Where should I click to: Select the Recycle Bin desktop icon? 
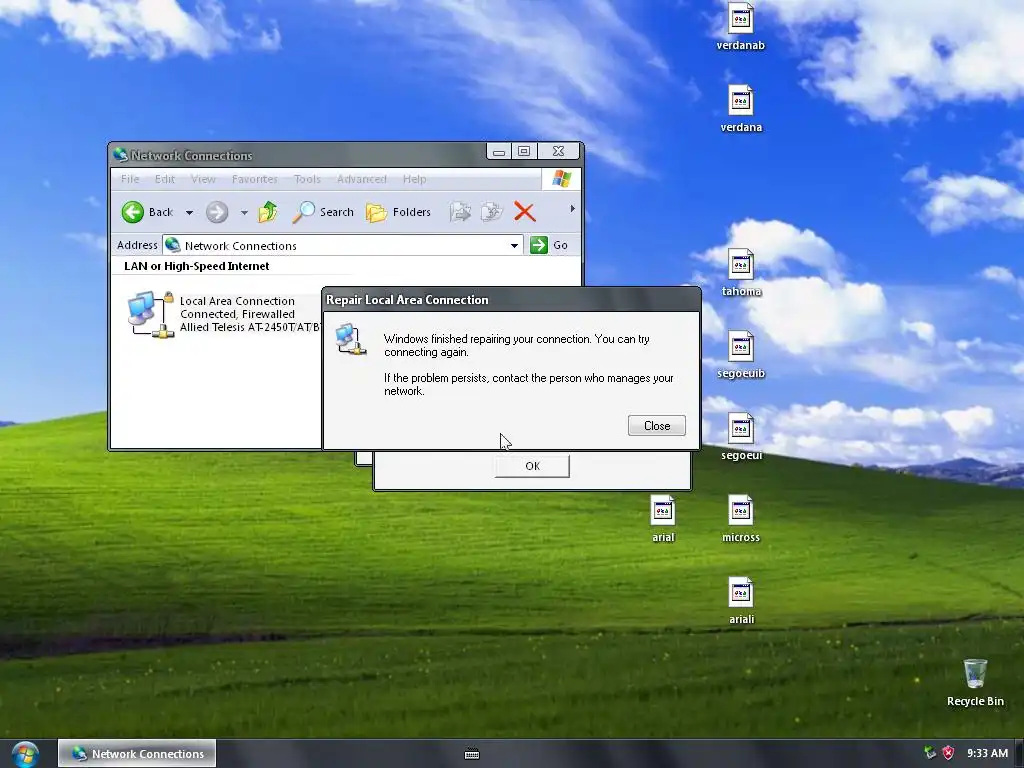click(975, 682)
